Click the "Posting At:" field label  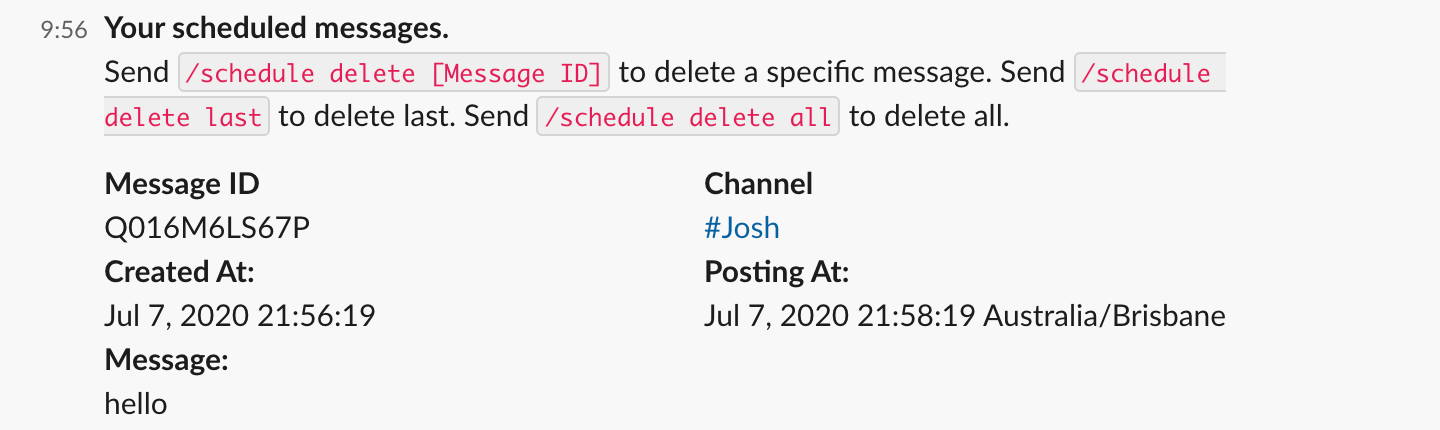[x=776, y=272]
